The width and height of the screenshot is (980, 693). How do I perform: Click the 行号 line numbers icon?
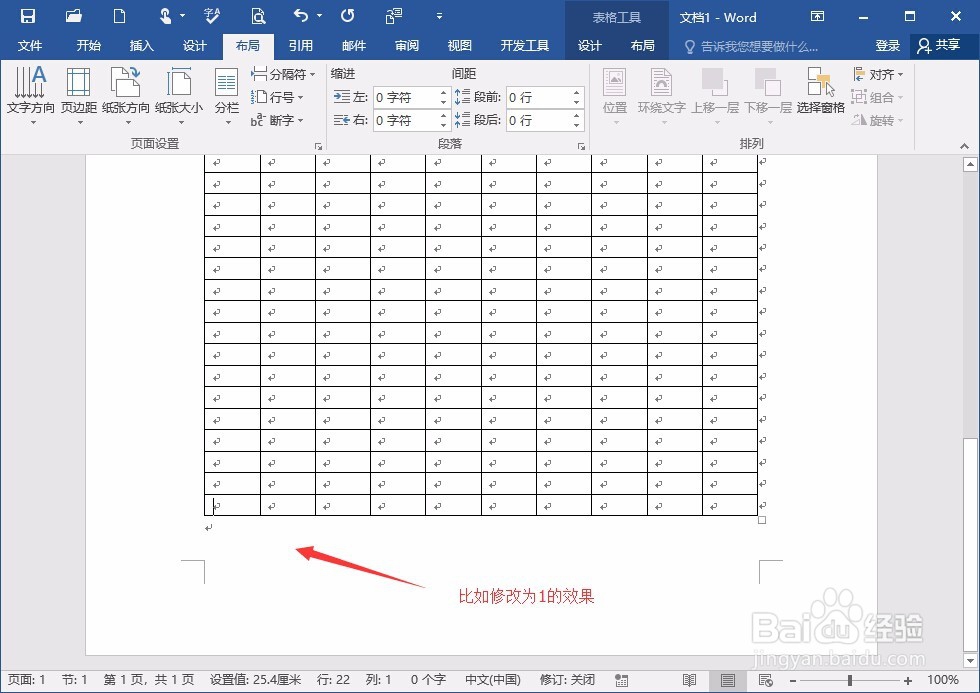coord(262,97)
